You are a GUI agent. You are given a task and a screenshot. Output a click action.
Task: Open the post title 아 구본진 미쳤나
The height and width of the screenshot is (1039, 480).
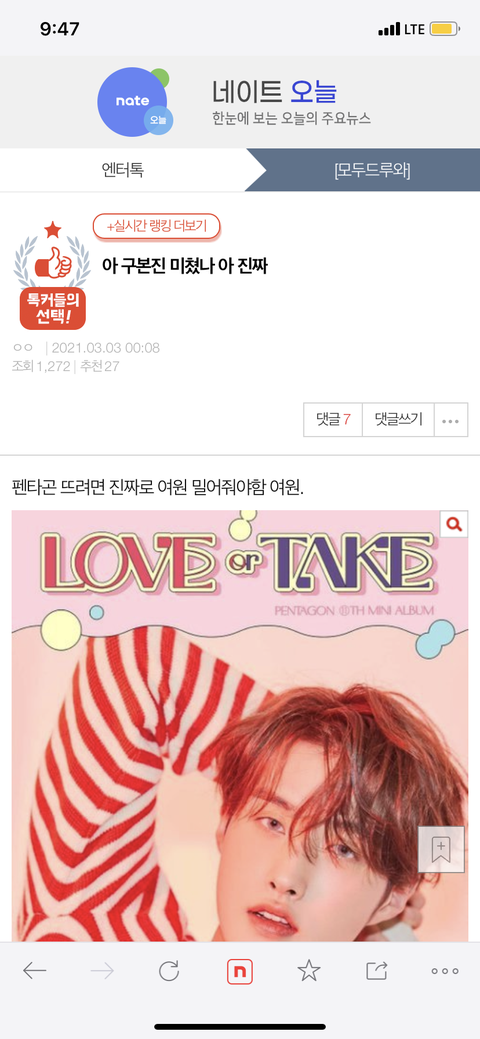point(184,266)
